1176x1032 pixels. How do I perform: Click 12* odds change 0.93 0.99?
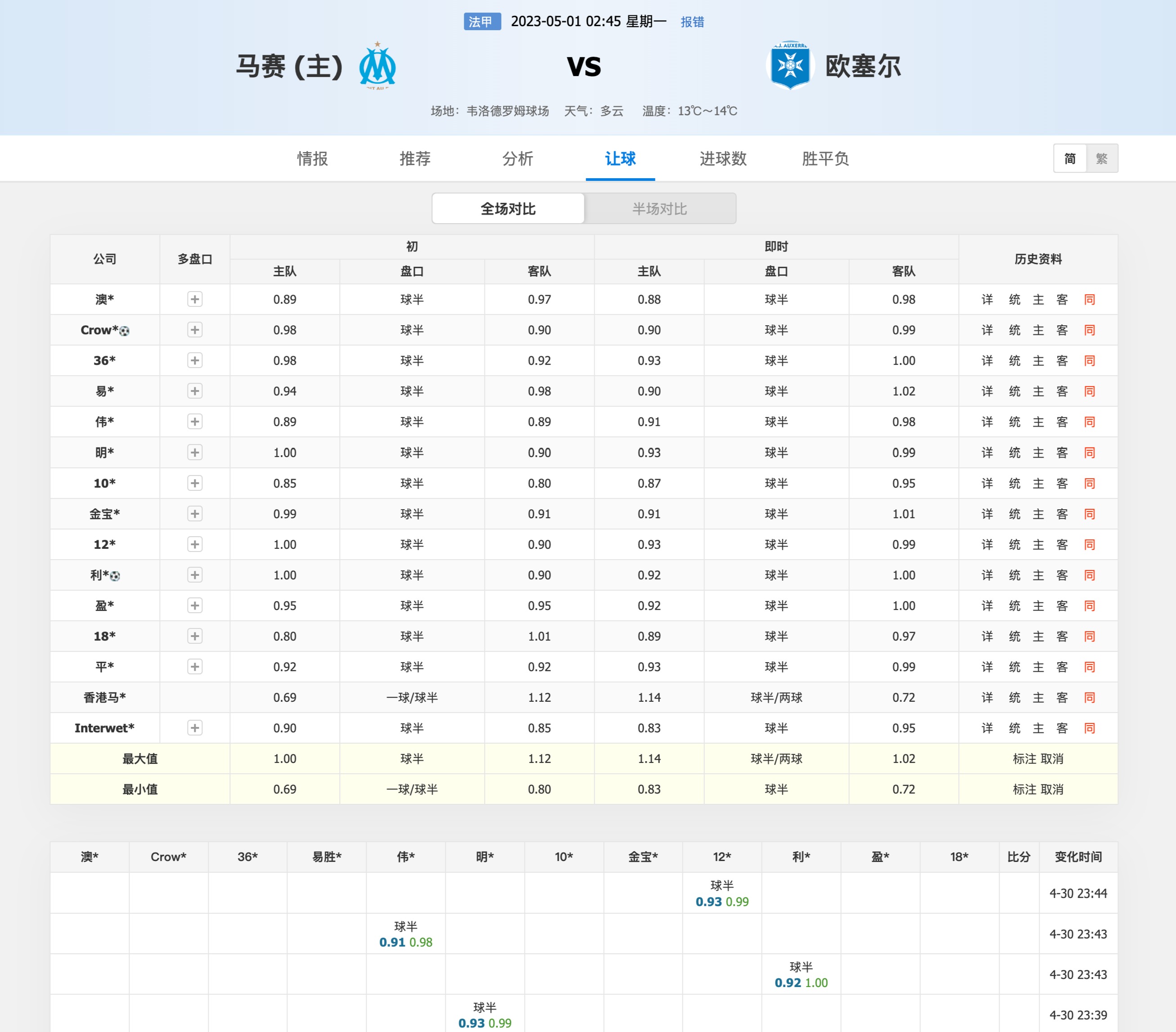722,902
